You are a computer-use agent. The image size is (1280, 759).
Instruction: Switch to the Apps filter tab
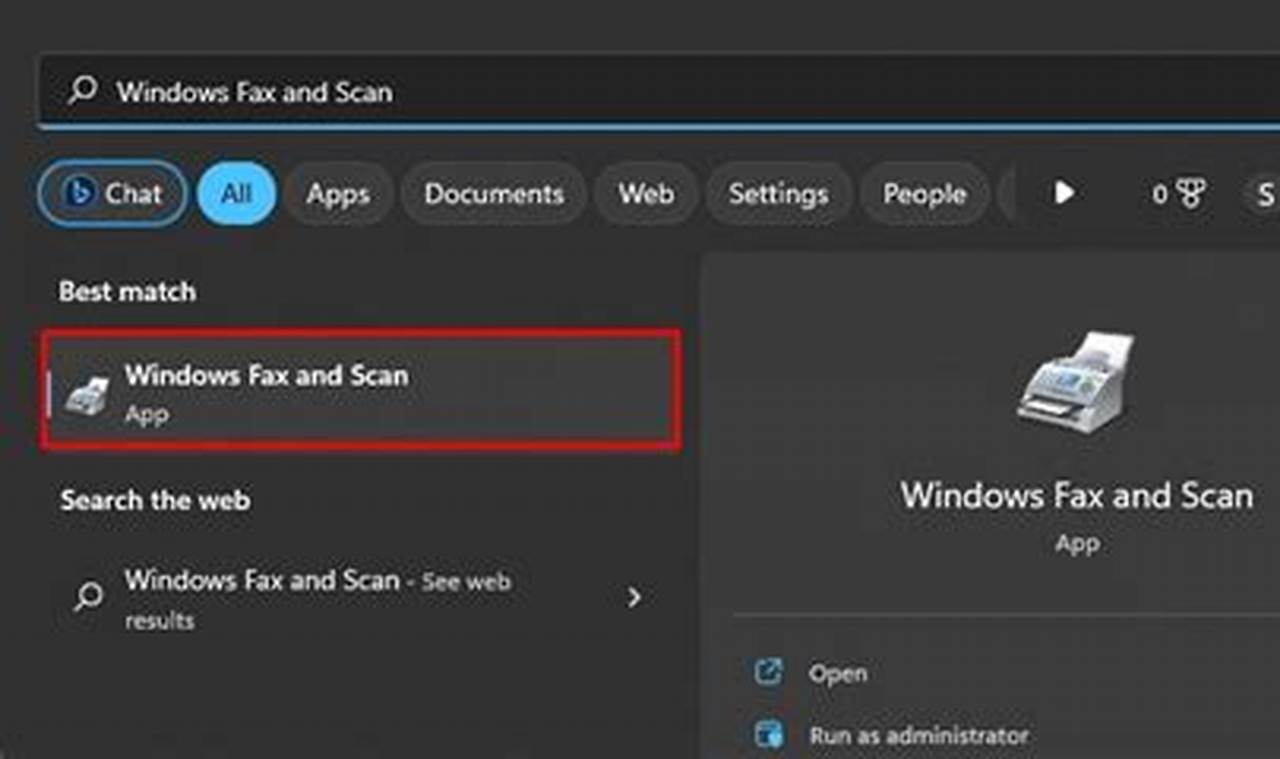pos(338,194)
